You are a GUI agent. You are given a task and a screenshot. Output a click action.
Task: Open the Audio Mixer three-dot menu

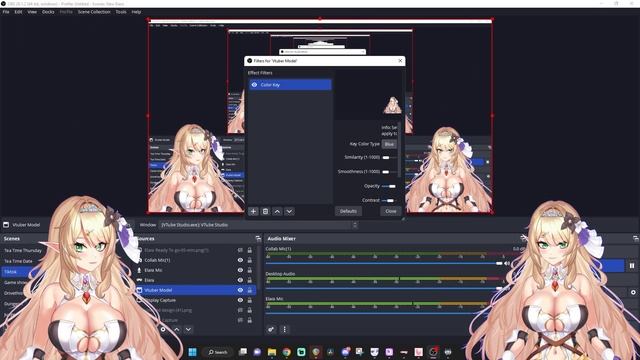[x=284, y=329]
